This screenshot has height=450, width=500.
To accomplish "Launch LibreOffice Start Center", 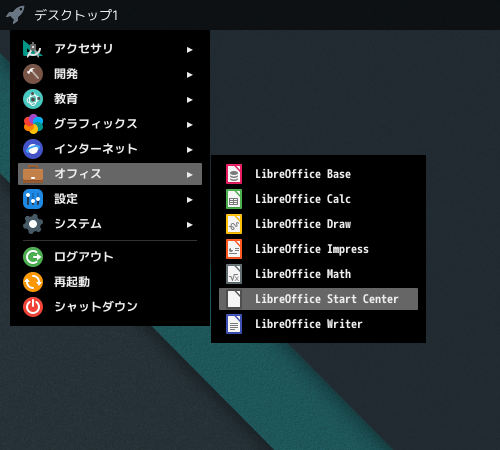I will point(318,299).
